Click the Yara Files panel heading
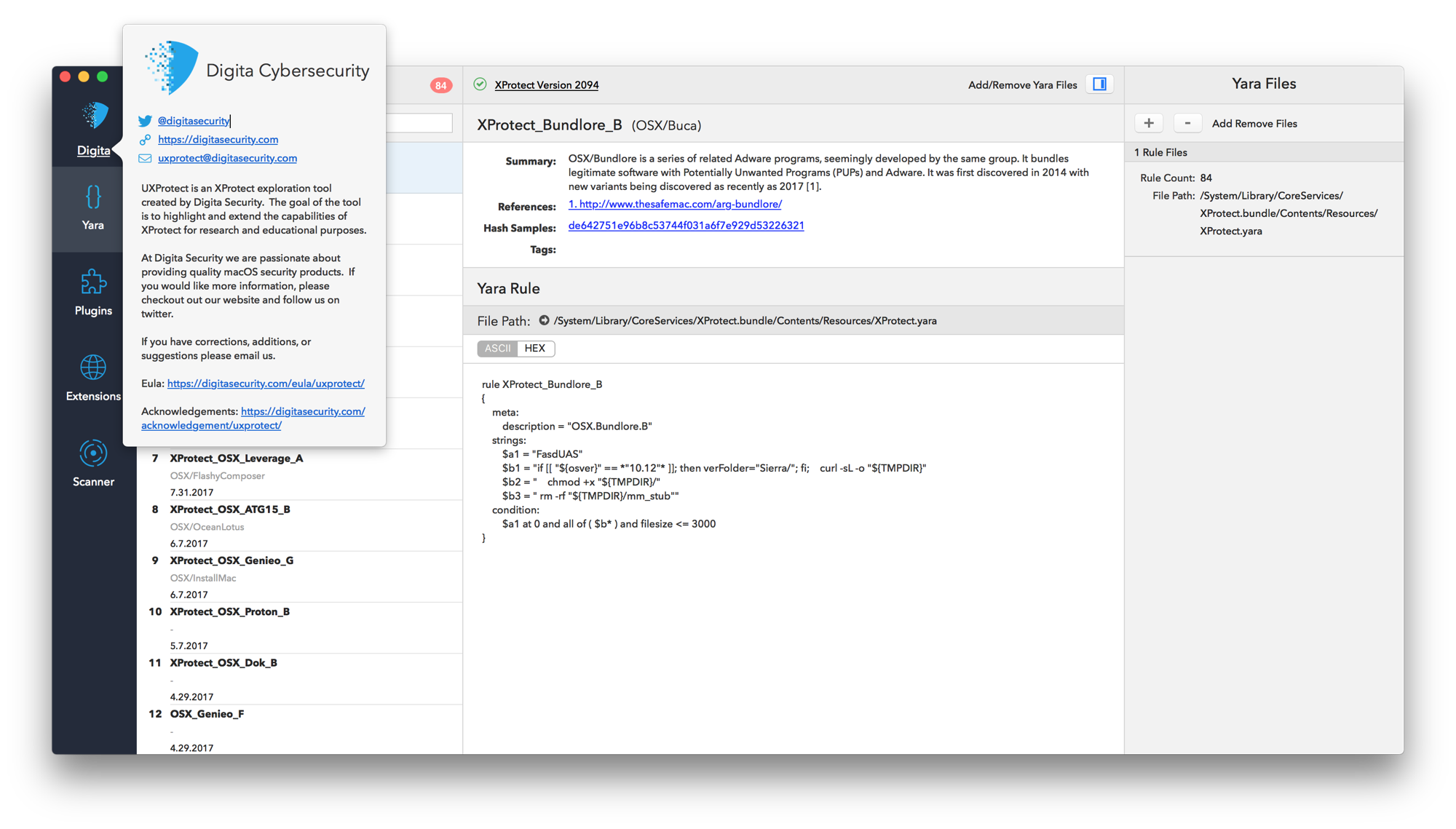This screenshot has height=829, width=1456. [x=1263, y=84]
